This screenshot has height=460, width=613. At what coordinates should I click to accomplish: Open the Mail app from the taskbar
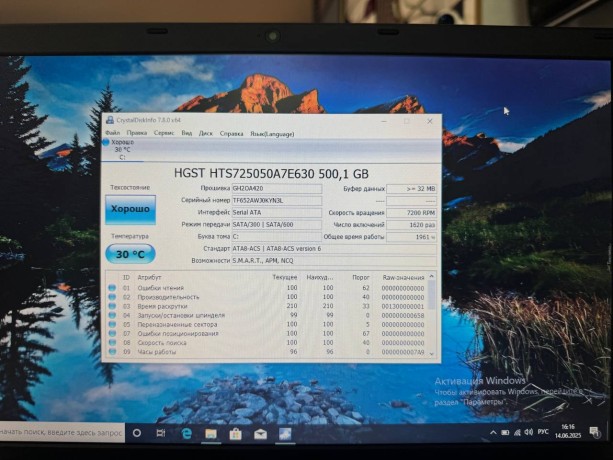click(x=260, y=434)
